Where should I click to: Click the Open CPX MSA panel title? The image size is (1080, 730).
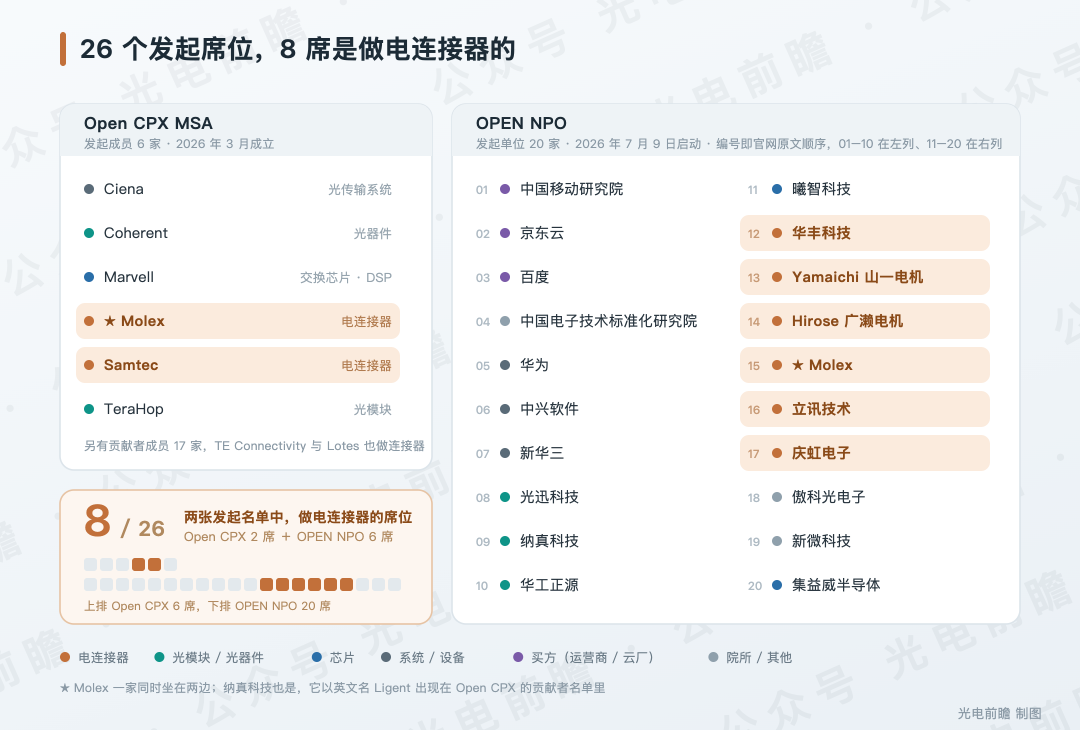[x=148, y=123]
